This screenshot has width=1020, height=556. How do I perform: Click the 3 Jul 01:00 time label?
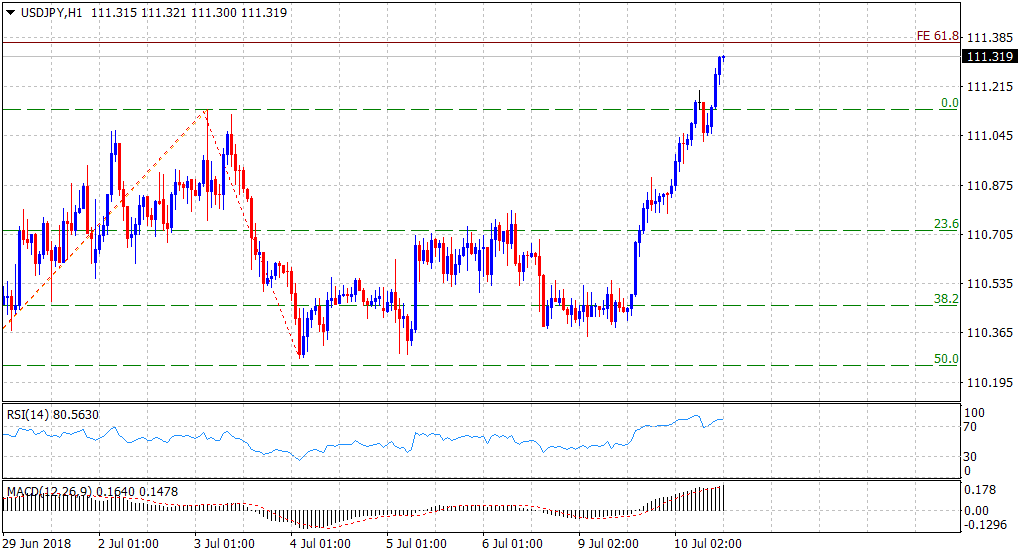[226, 543]
